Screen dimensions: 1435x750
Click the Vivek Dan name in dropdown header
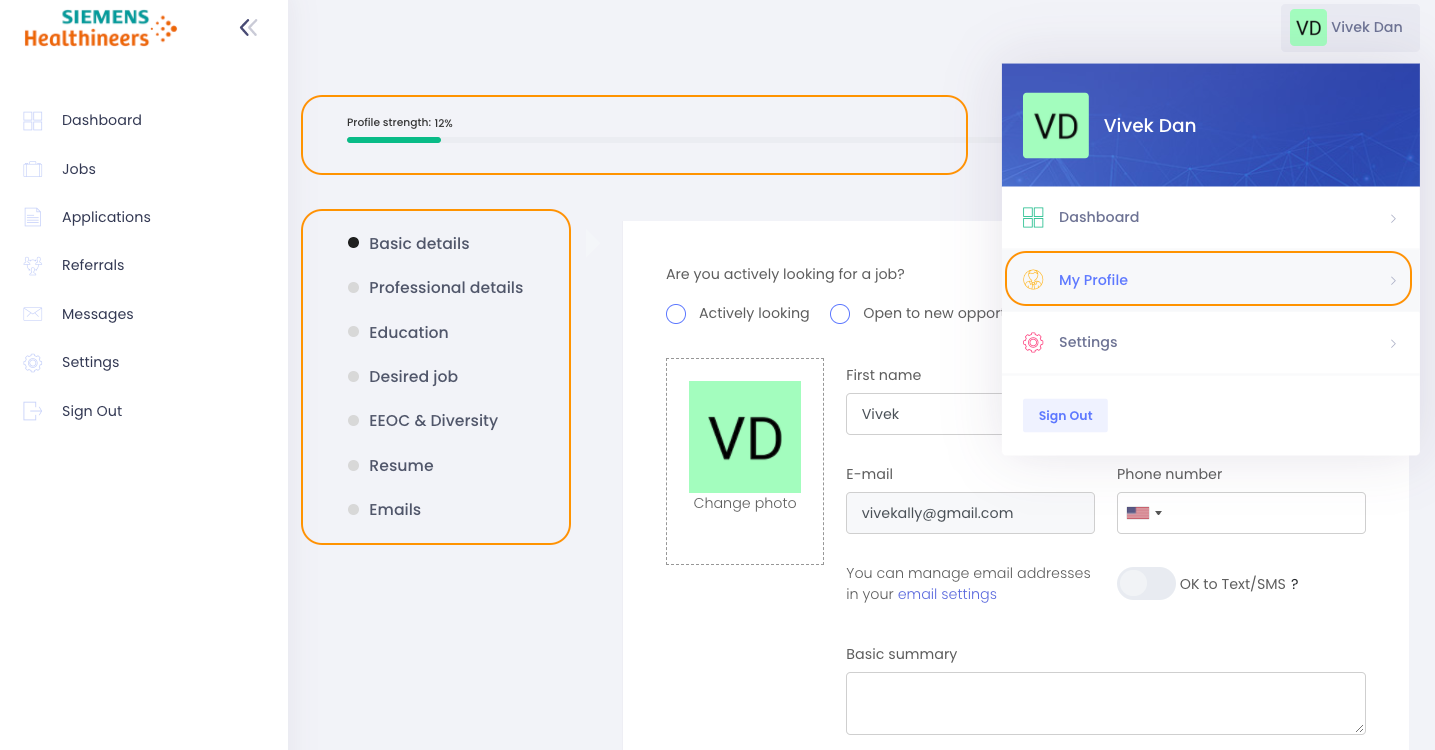pyautogui.click(x=1150, y=125)
